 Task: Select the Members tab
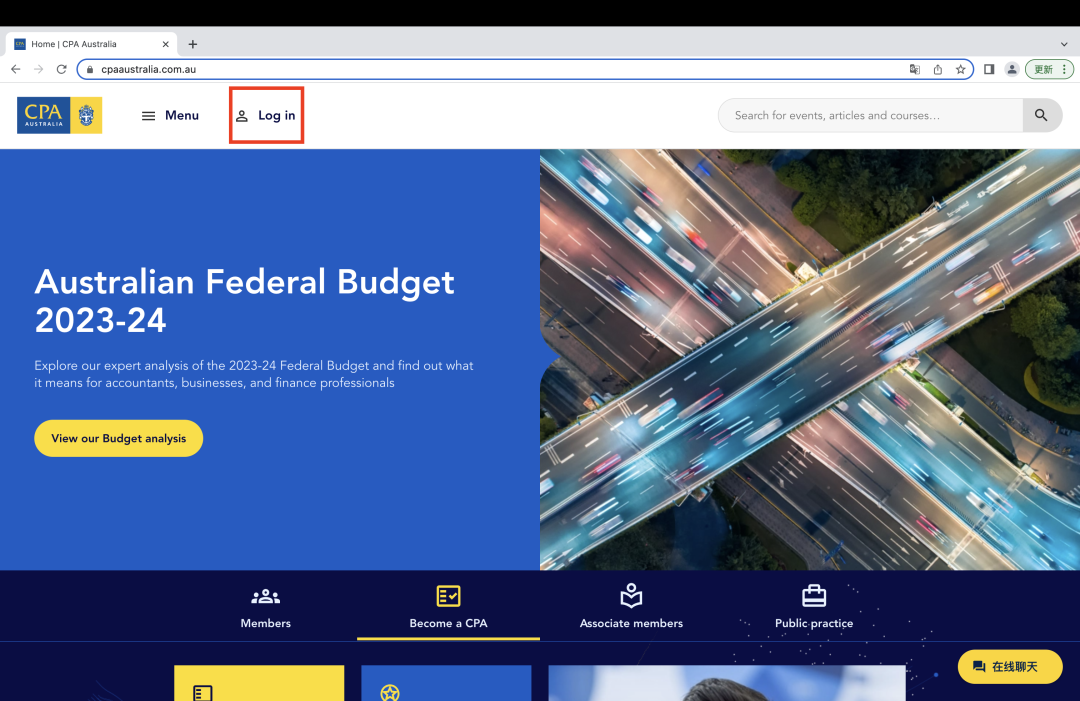click(x=266, y=608)
